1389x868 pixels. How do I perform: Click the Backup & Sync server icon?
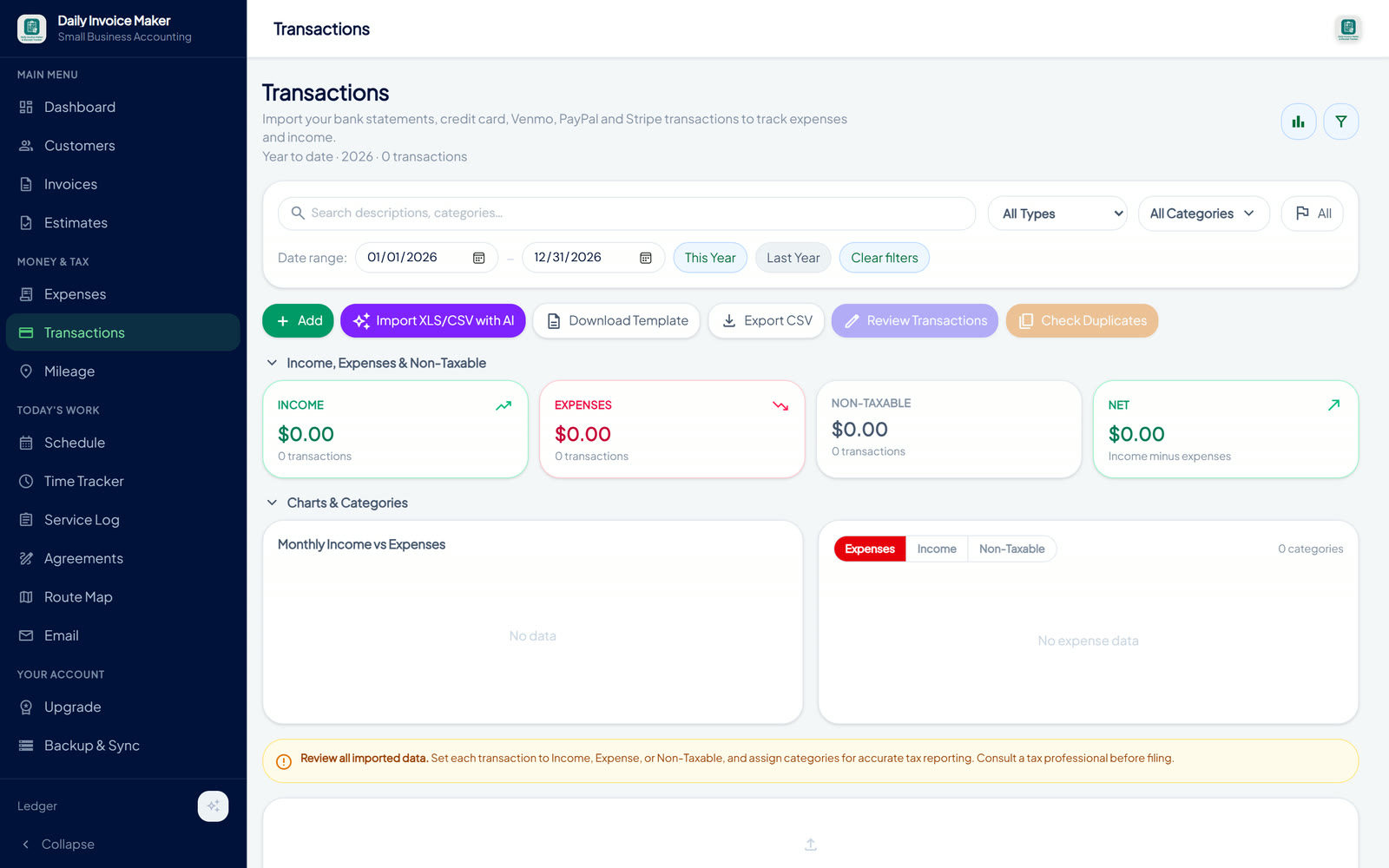tap(26, 746)
